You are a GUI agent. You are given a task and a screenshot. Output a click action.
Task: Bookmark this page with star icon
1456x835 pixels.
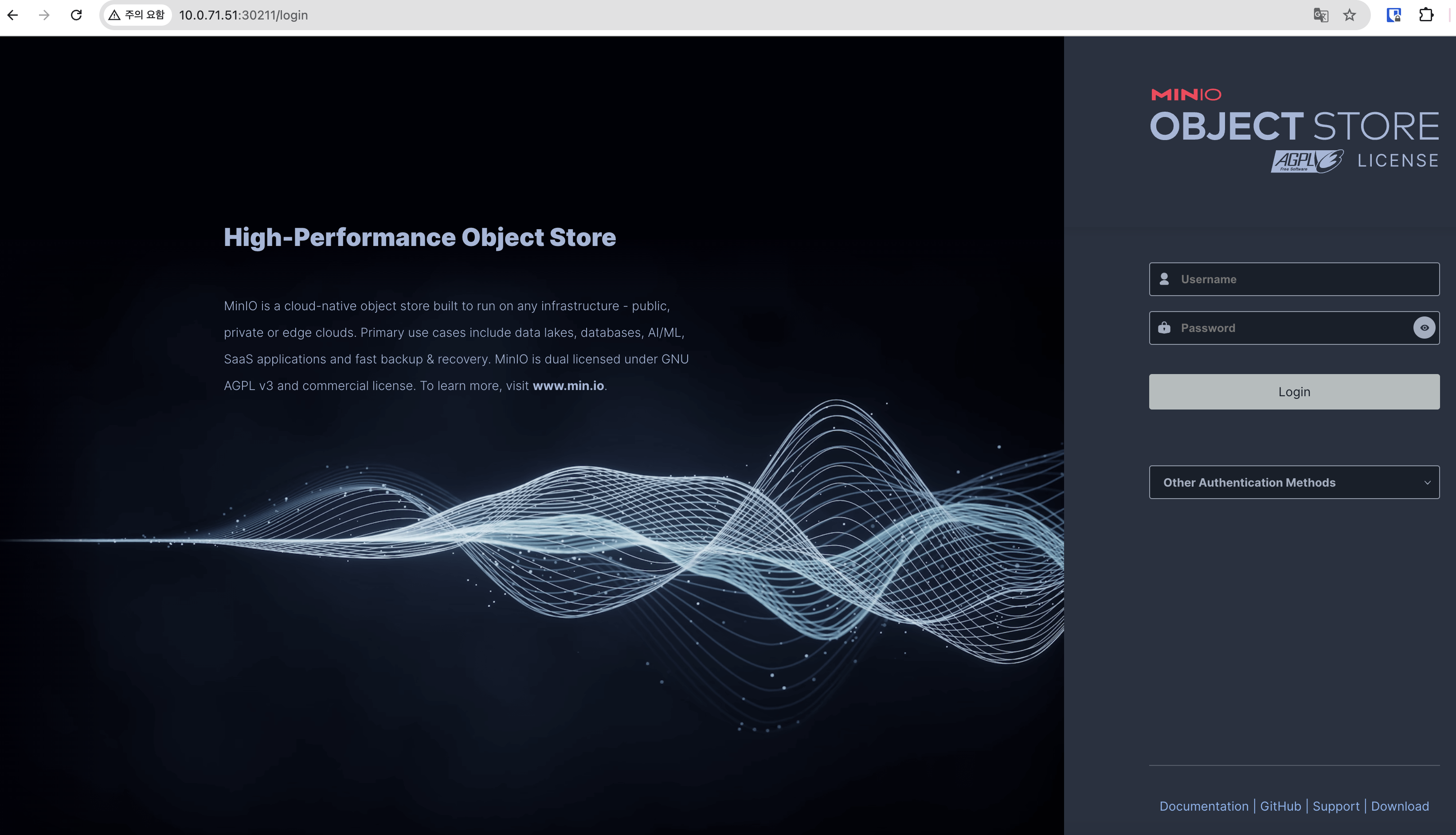(x=1349, y=15)
